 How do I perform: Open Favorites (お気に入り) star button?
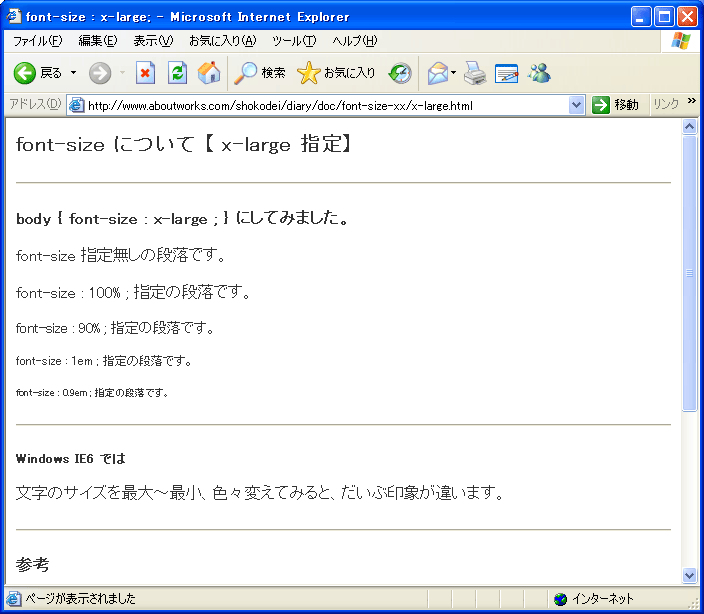coord(337,73)
